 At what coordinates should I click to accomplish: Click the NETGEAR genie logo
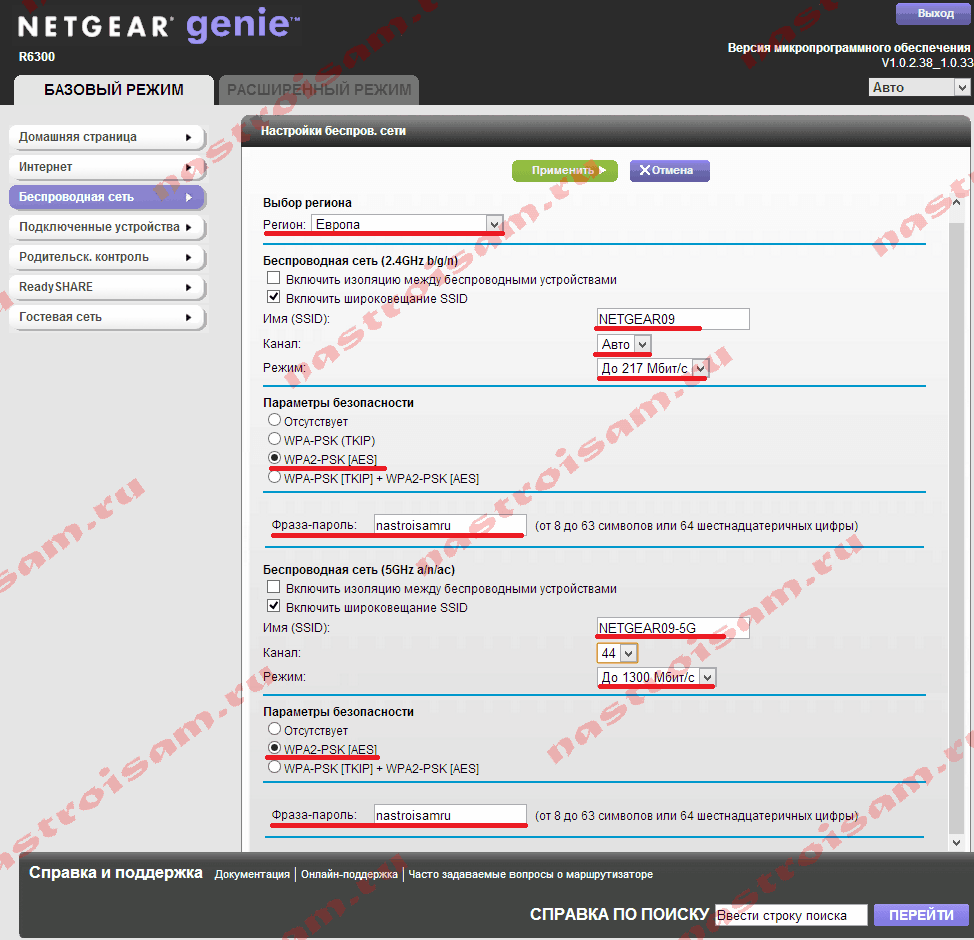158,26
